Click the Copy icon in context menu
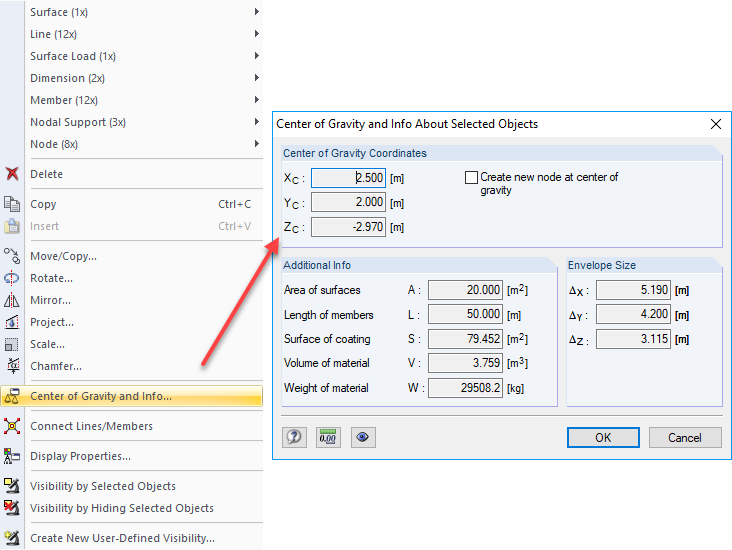Screen dimensions: 732x550 [12, 204]
